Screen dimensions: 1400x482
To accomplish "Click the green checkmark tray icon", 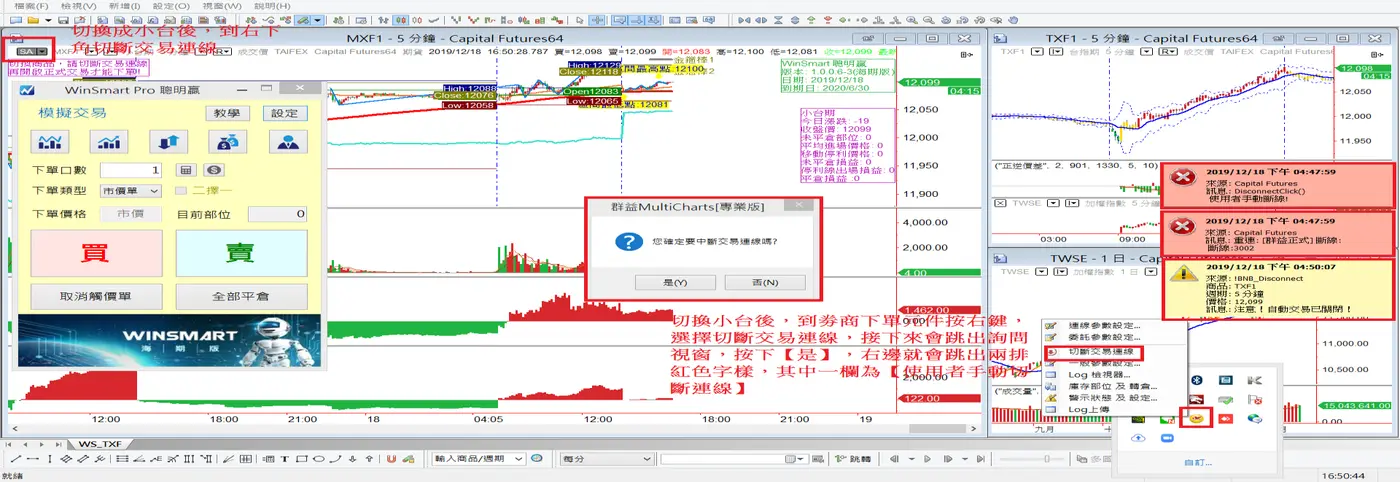I will 1225,400.
